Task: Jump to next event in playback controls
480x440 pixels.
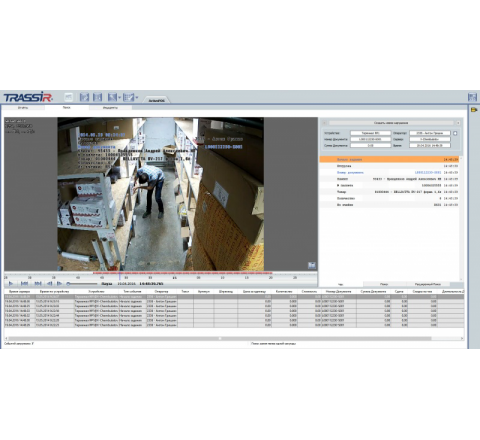Action: click(38, 283)
